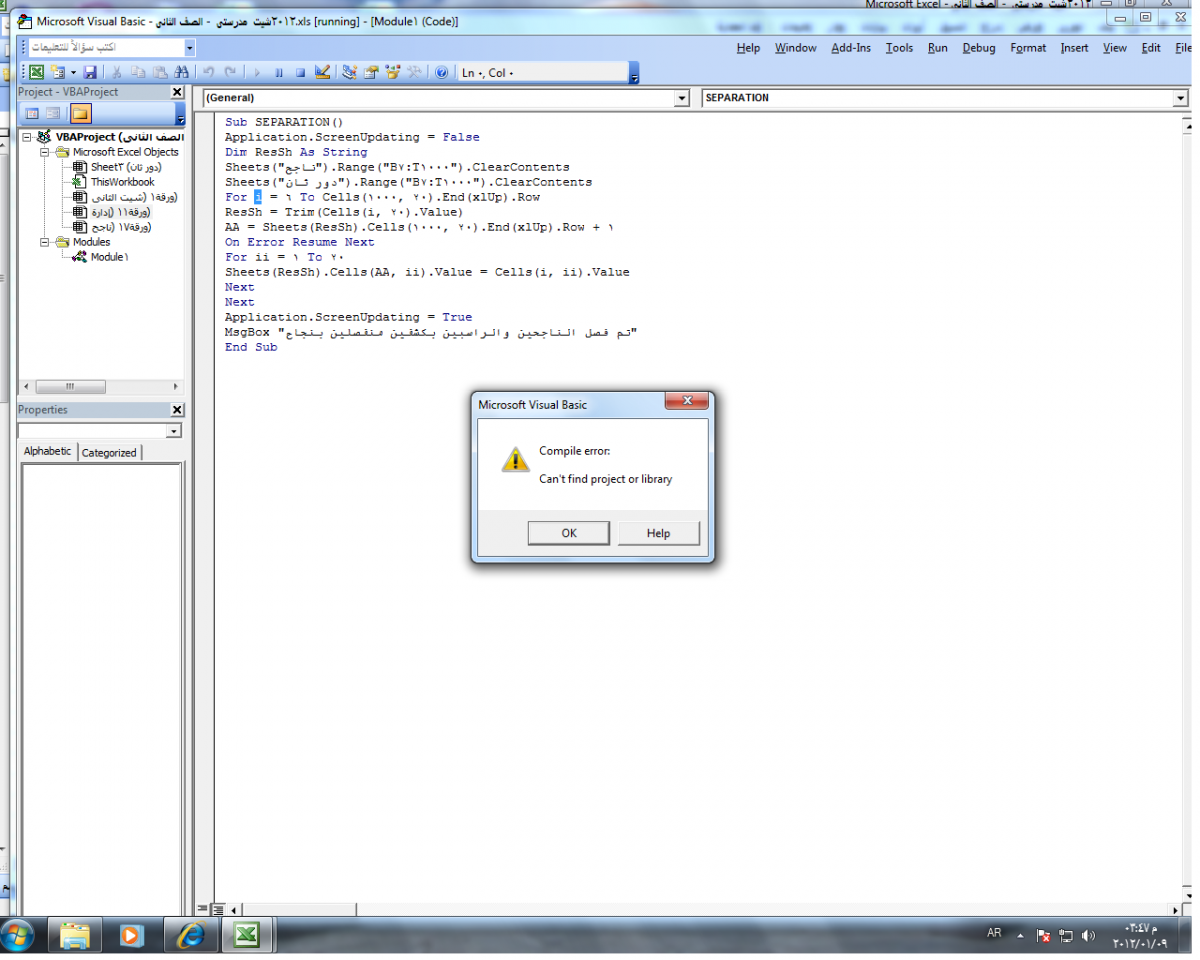This screenshot has height=960, width=1200.
Task: Open the Tools menu
Action: [x=899, y=48]
